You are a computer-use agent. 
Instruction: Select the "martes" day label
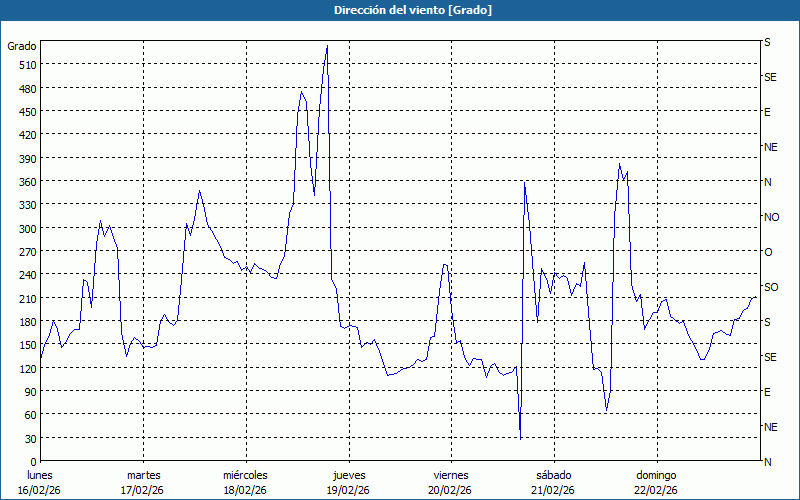coord(143,475)
